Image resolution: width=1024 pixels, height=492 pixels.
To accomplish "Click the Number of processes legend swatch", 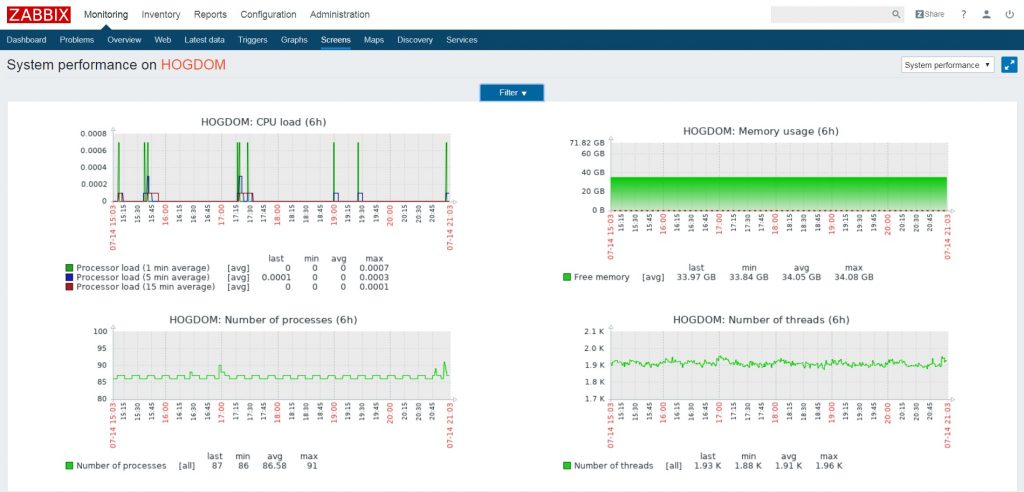I will pos(69,466).
